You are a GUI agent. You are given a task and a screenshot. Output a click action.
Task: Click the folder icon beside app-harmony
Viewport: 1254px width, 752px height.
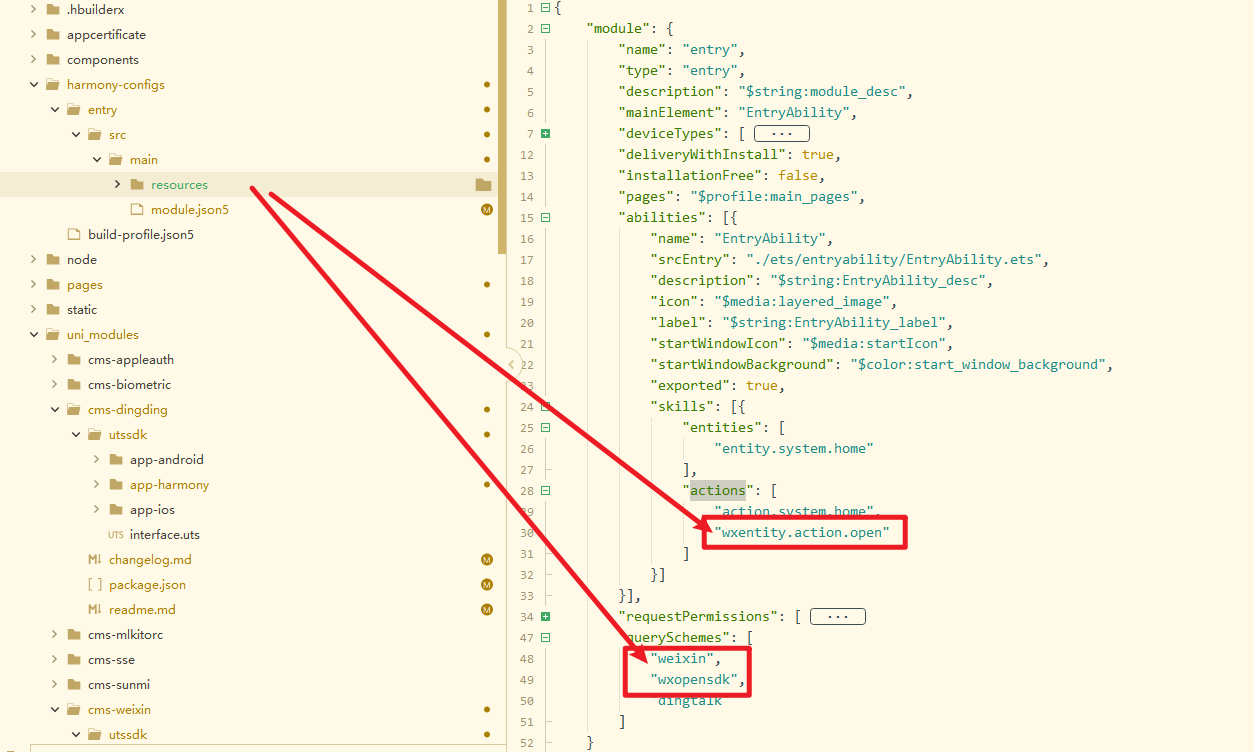click(116, 485)
